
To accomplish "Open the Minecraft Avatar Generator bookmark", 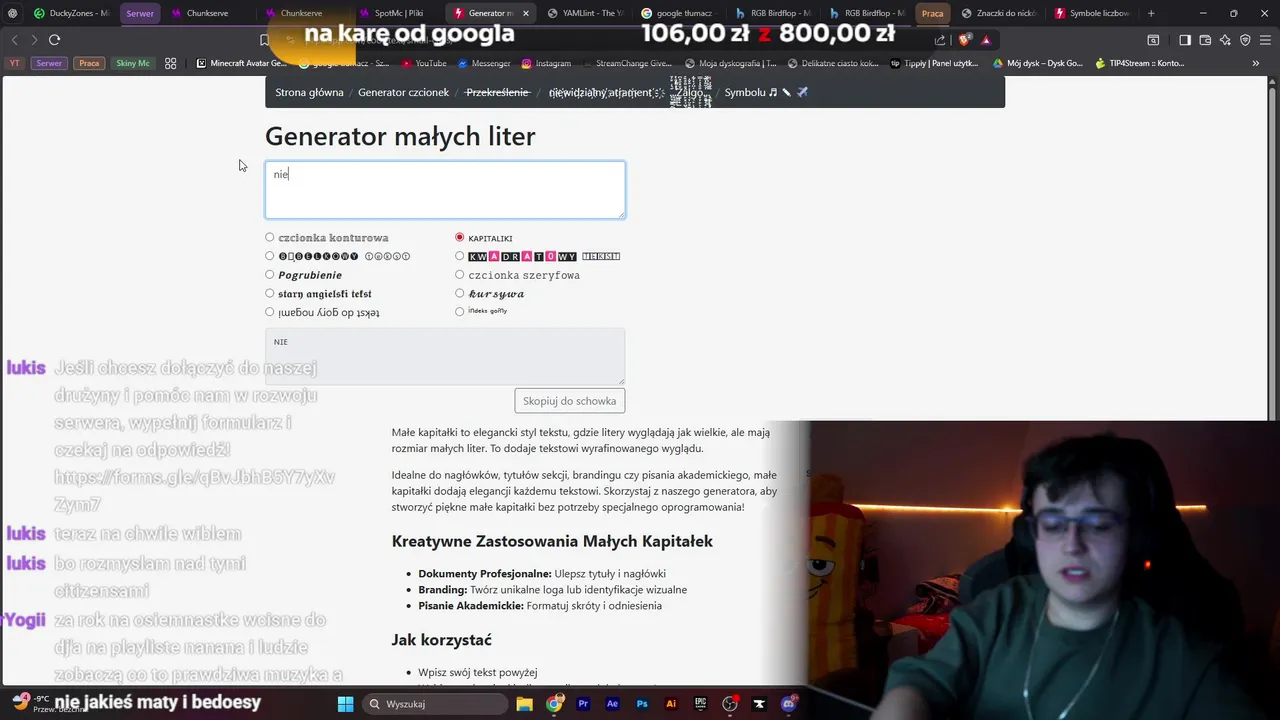I will point(241,63).
